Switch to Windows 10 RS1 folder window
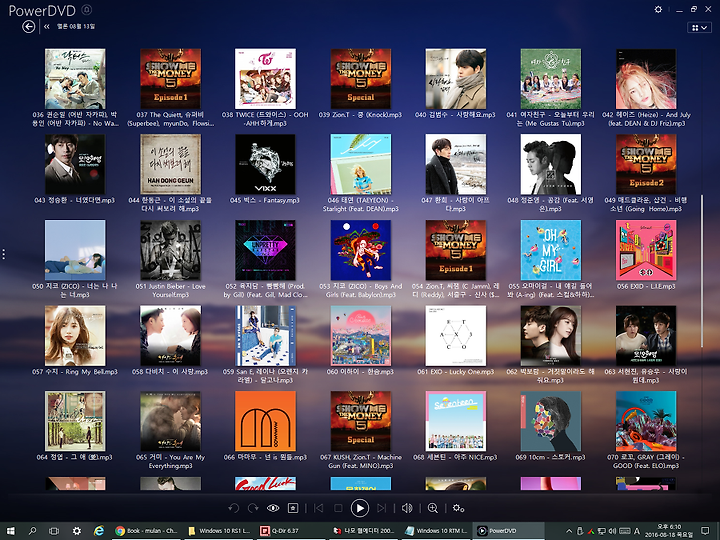Image resolution: width=720 pixels, height=540 pixels. 219,531
